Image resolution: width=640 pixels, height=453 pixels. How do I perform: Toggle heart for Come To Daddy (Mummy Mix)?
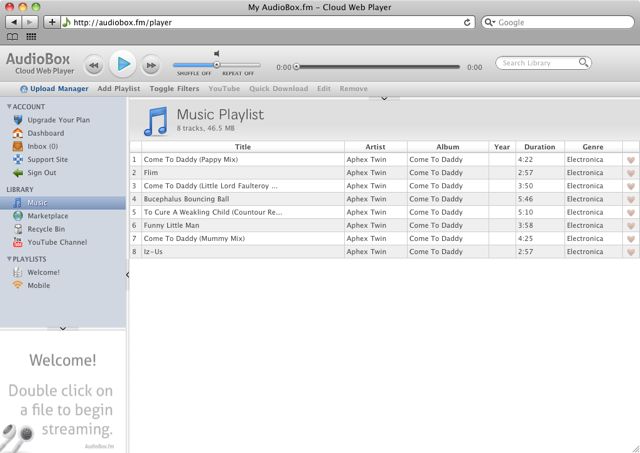[x=631, y=239]
